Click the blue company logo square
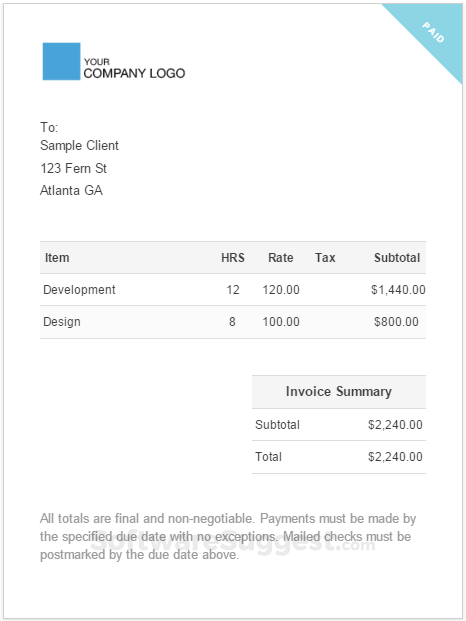Screen dimensions: 466x621 click(61, 61)
